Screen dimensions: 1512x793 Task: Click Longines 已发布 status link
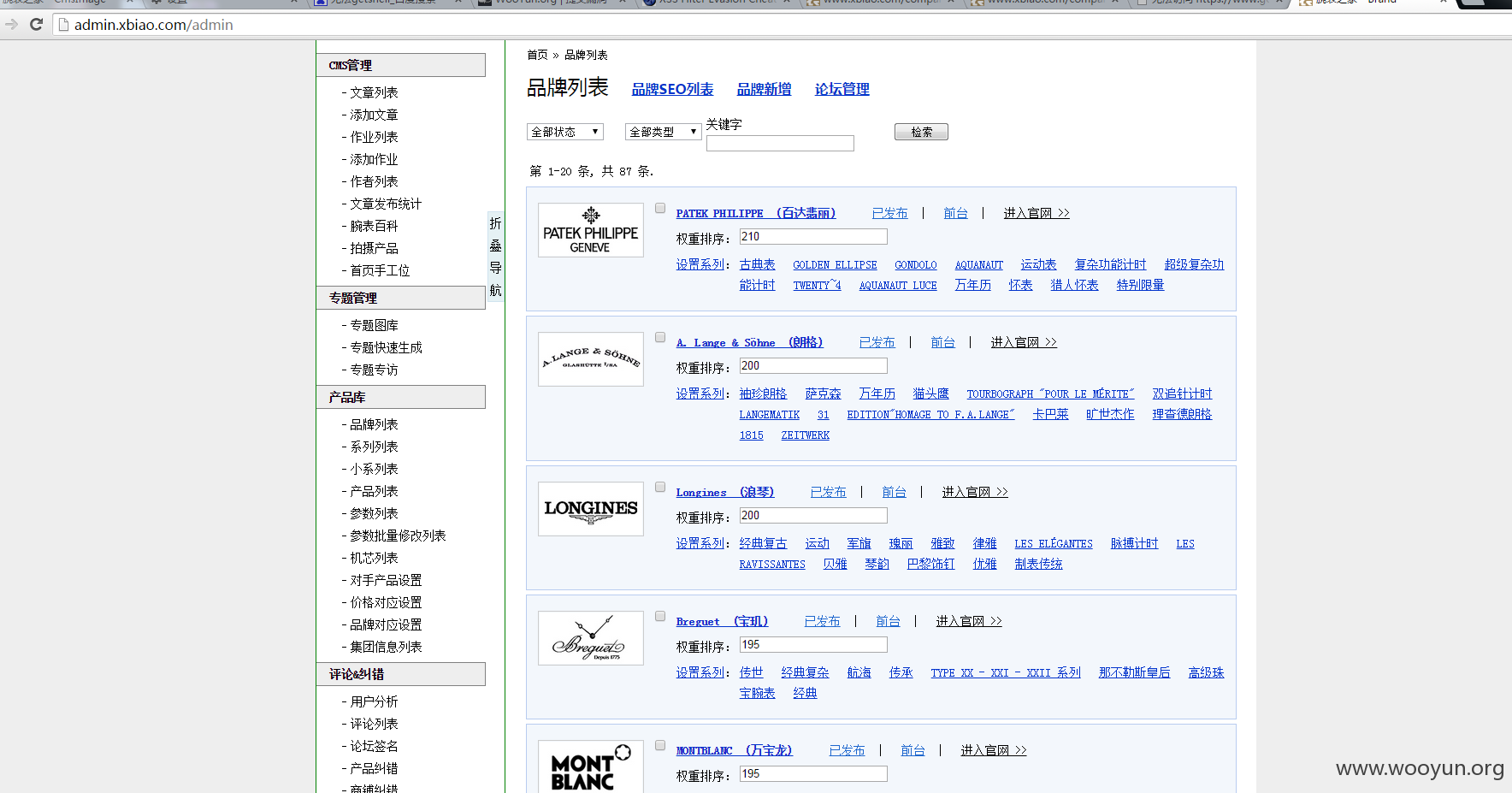pyautogui.click(x=828, y=492)
